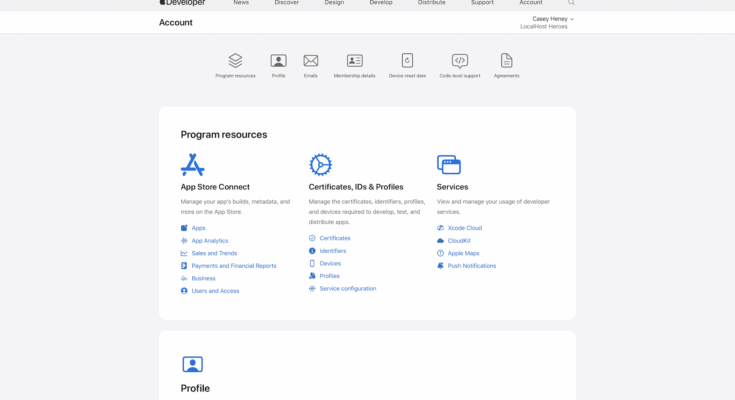Open the Discover menu item
The image size is (735, 400).
pyautogui.click(x=286, y=2)
